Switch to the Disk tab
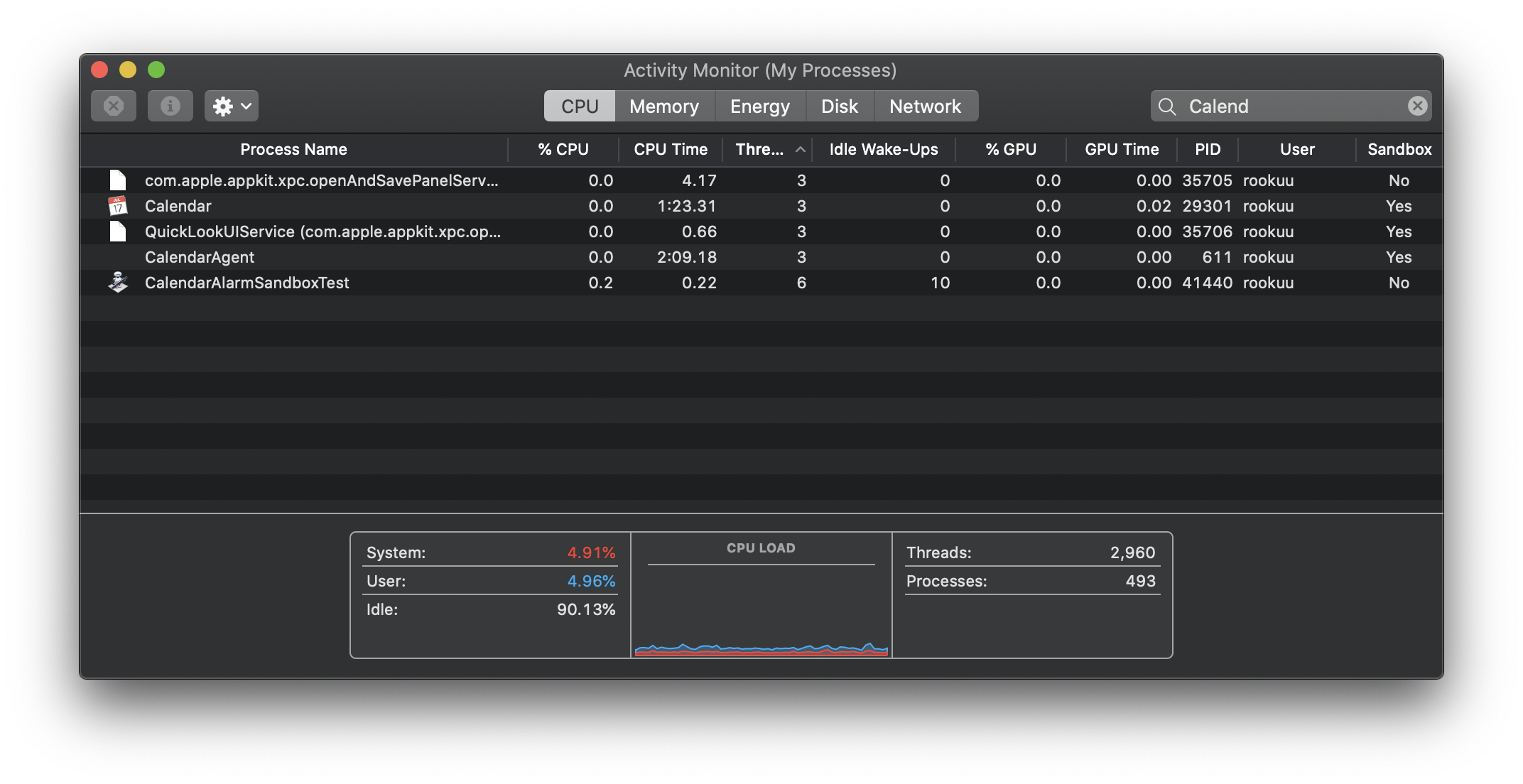Viewport: 1523px width, 784px height. (x=840, y=106)
